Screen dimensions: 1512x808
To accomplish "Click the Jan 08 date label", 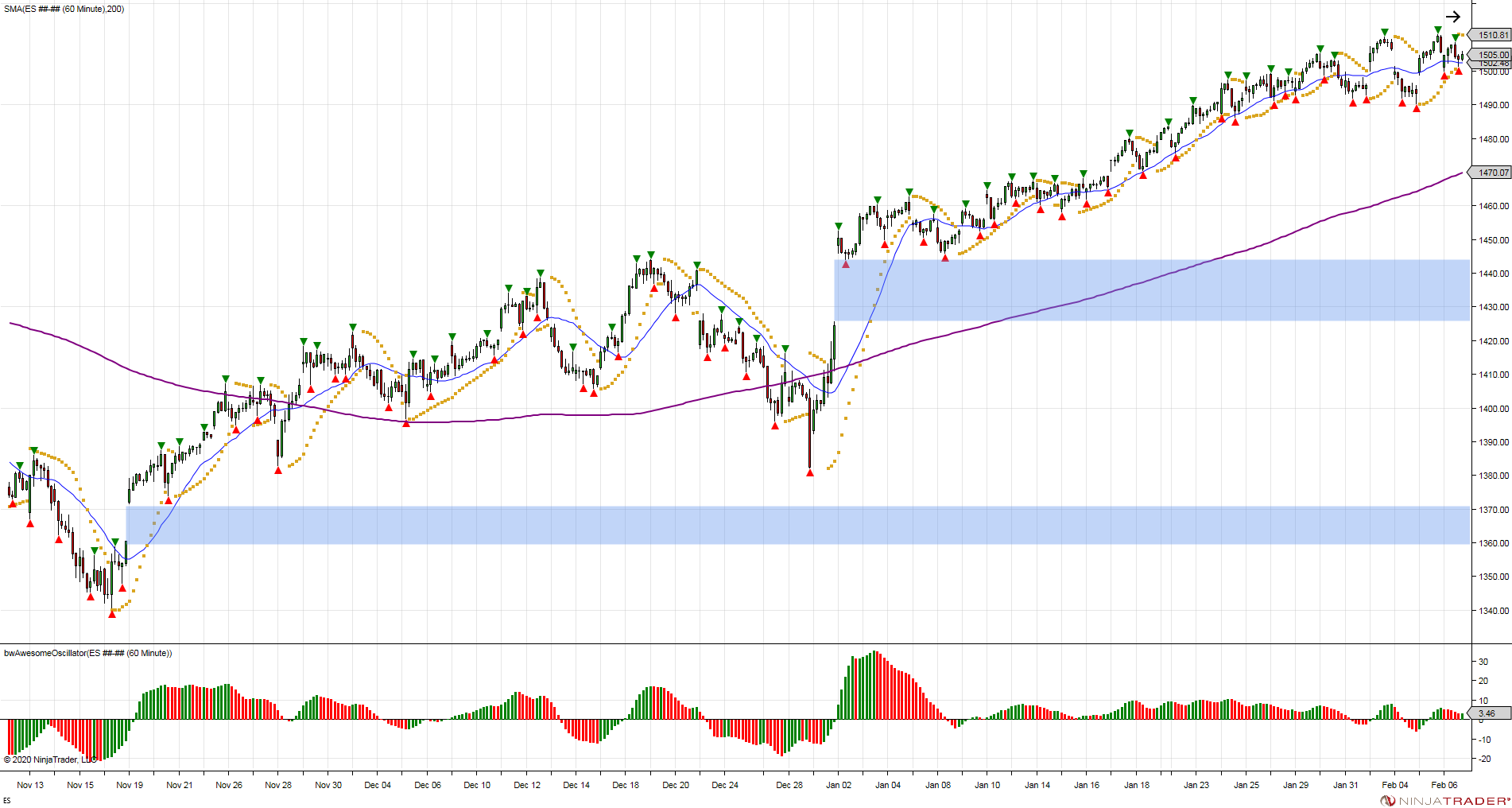I will point(938,785).
